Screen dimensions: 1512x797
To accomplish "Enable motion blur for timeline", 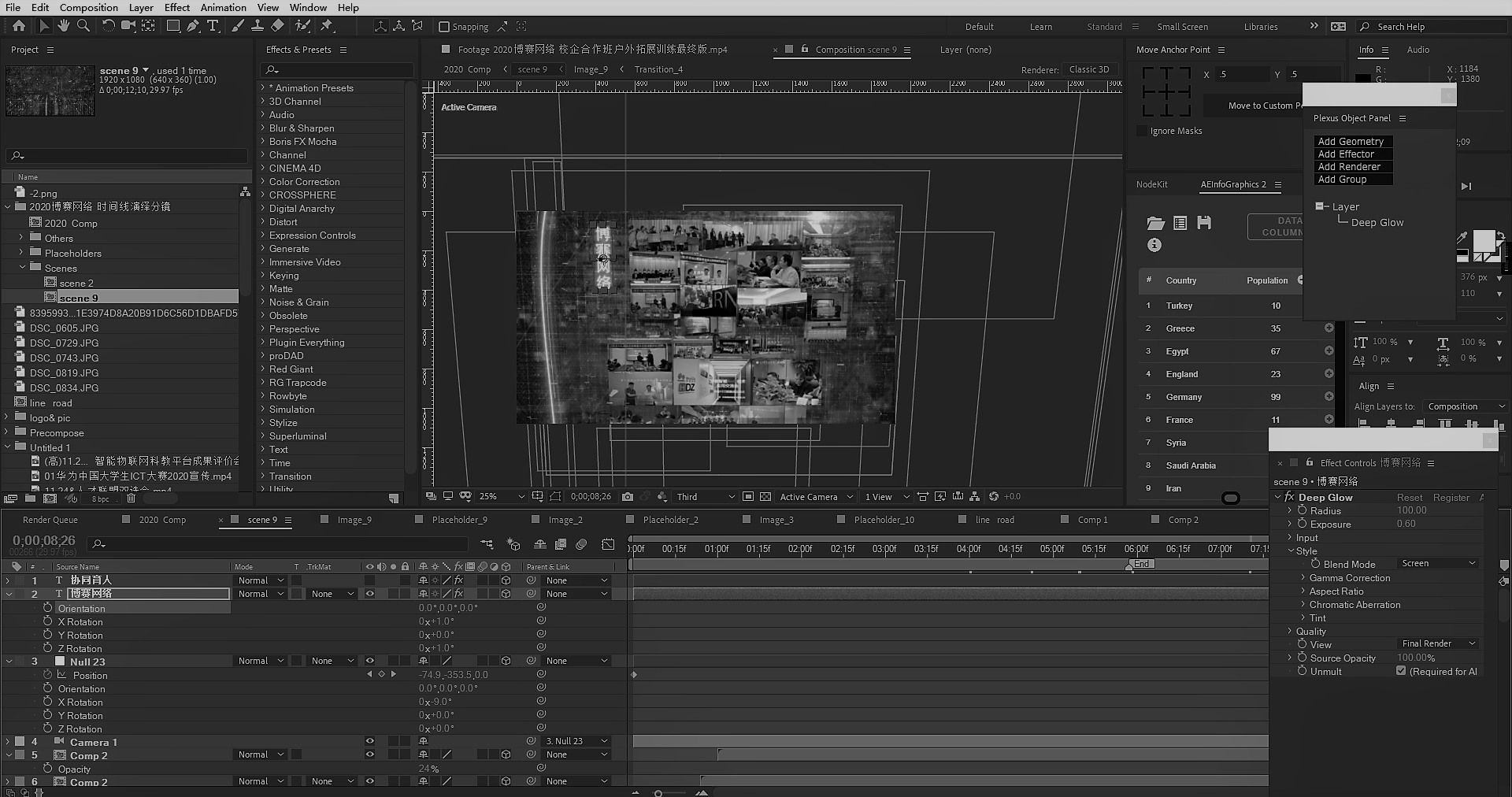I will [582, 544].
